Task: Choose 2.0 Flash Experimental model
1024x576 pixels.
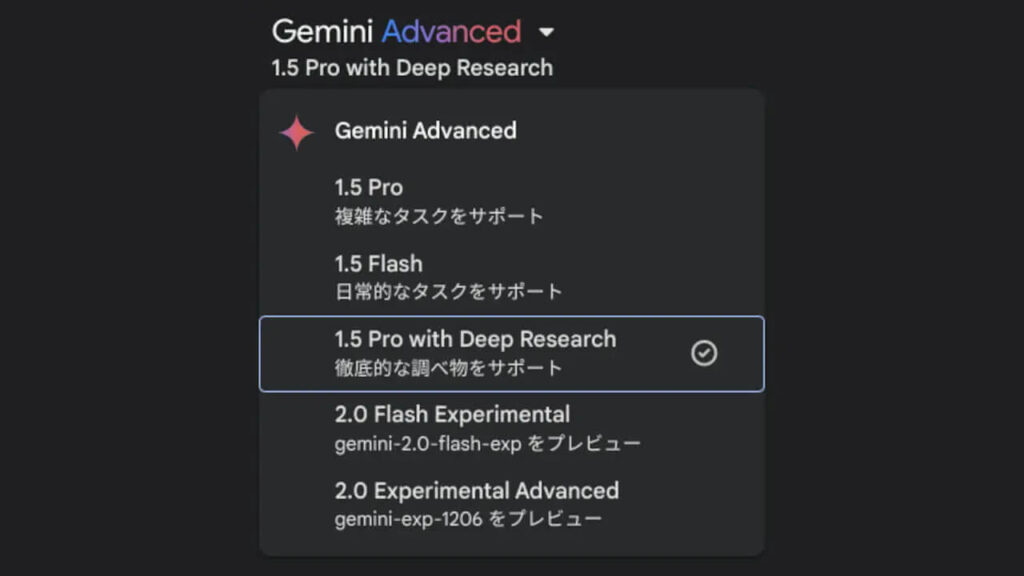Action: pos(450,414)
